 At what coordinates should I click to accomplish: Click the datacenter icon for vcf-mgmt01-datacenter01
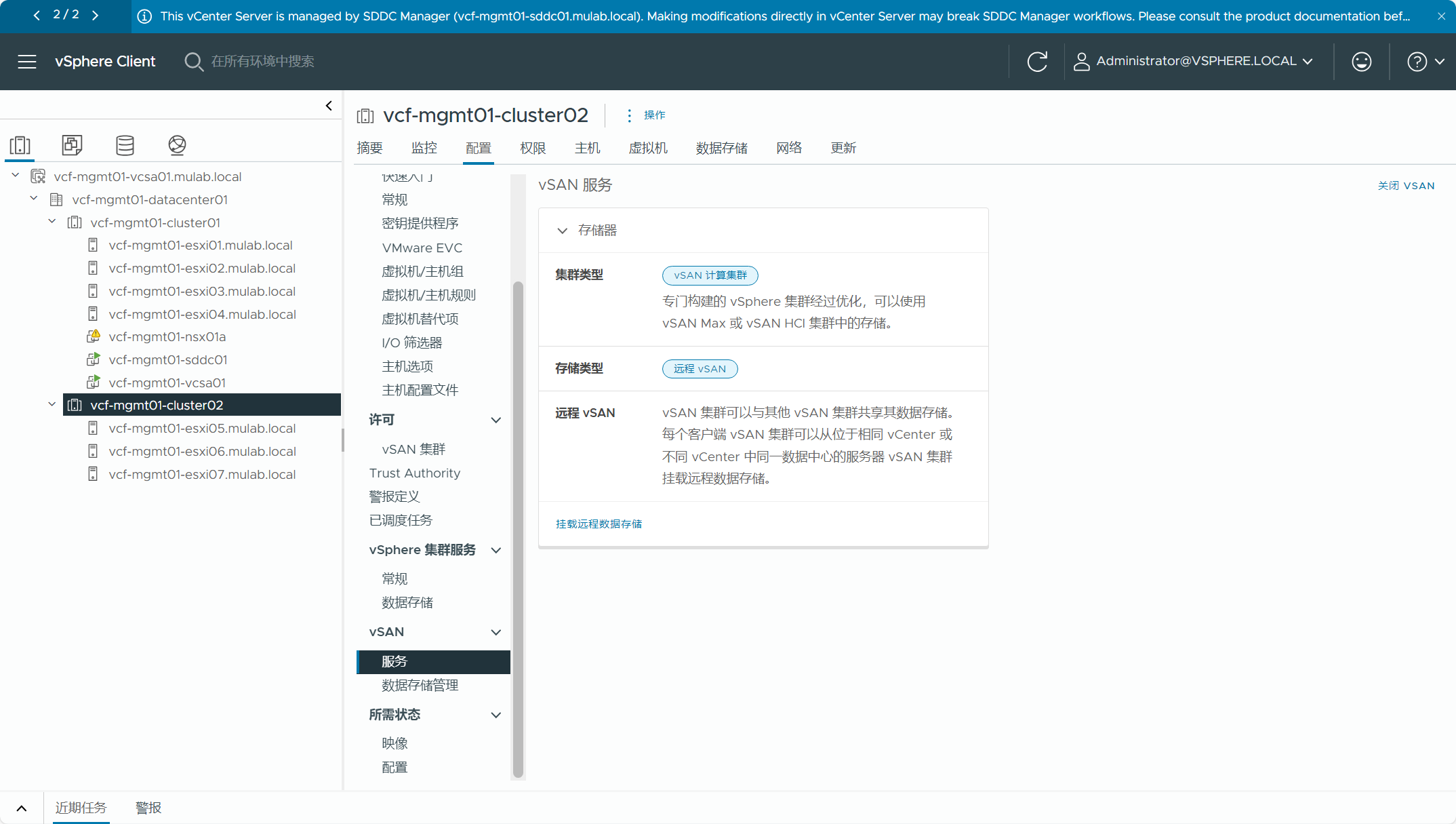56,200
